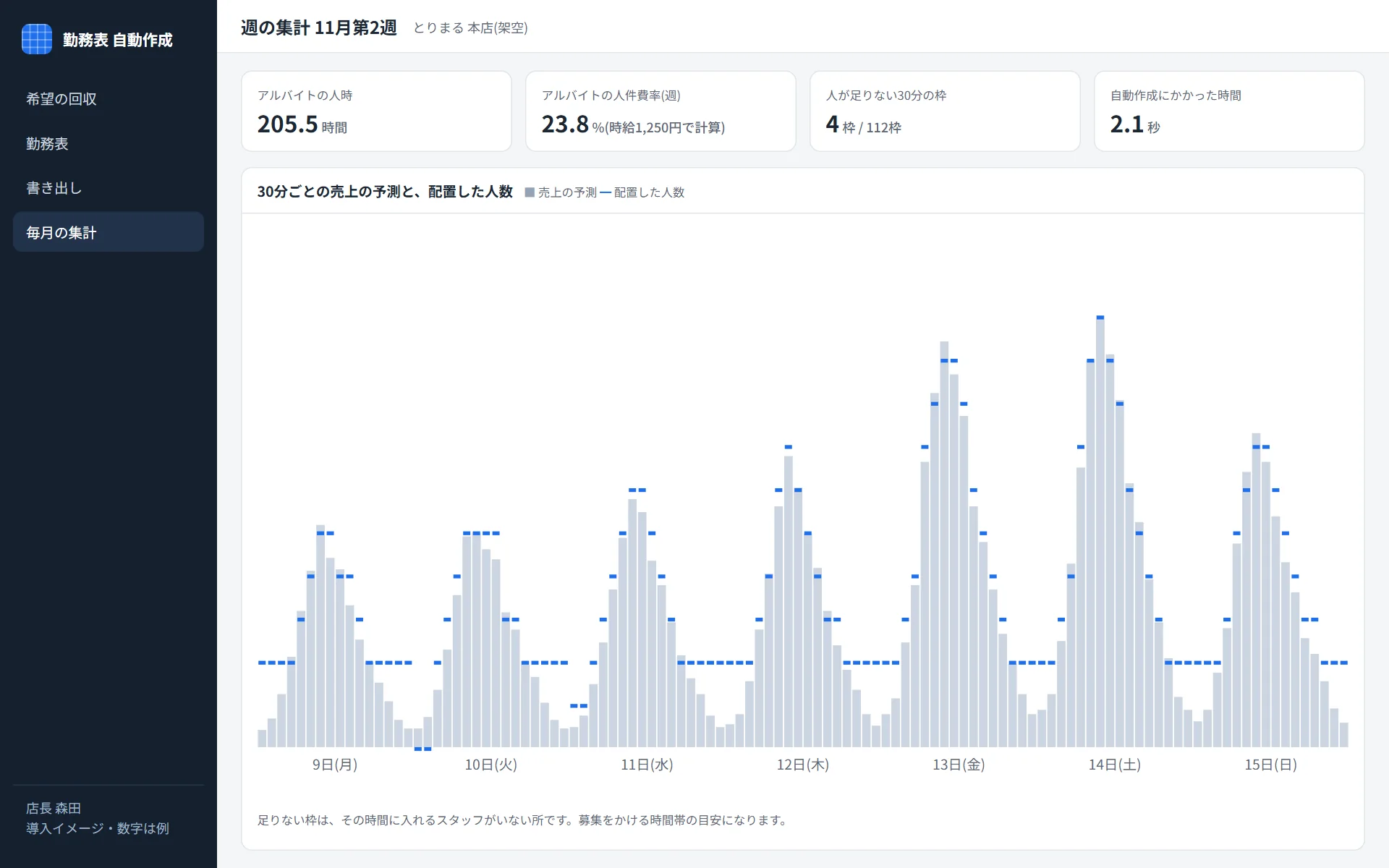
Task: Click the tallest bar on 14日(土)
Action: (x=1100, y=533)
